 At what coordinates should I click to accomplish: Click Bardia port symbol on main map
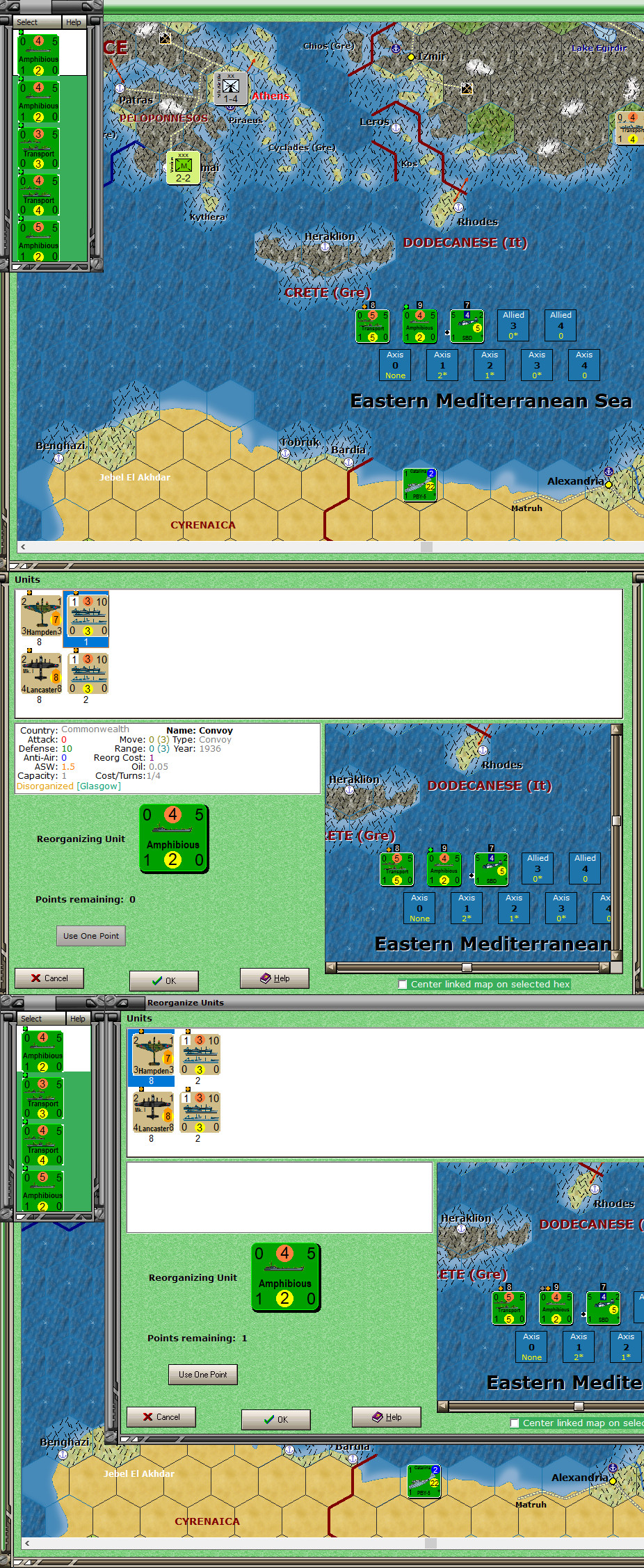tap(348, 462)
